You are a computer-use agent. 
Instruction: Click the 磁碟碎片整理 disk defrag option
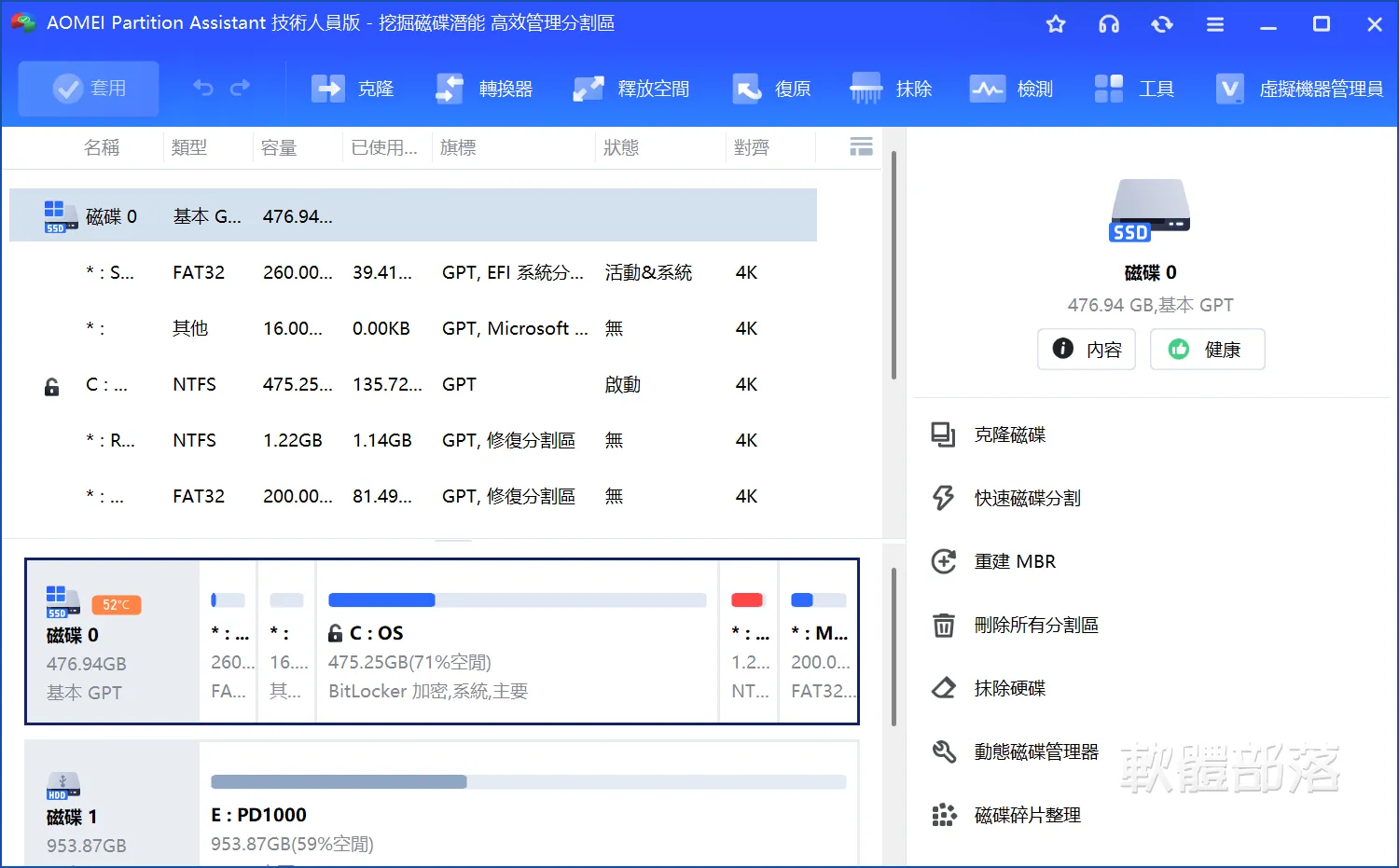[1028, 815]
